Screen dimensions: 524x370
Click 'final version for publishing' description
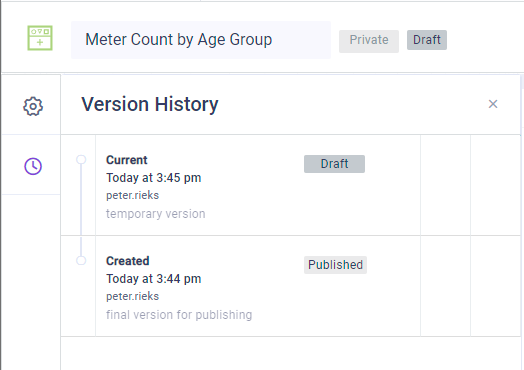tap(179, 315)
